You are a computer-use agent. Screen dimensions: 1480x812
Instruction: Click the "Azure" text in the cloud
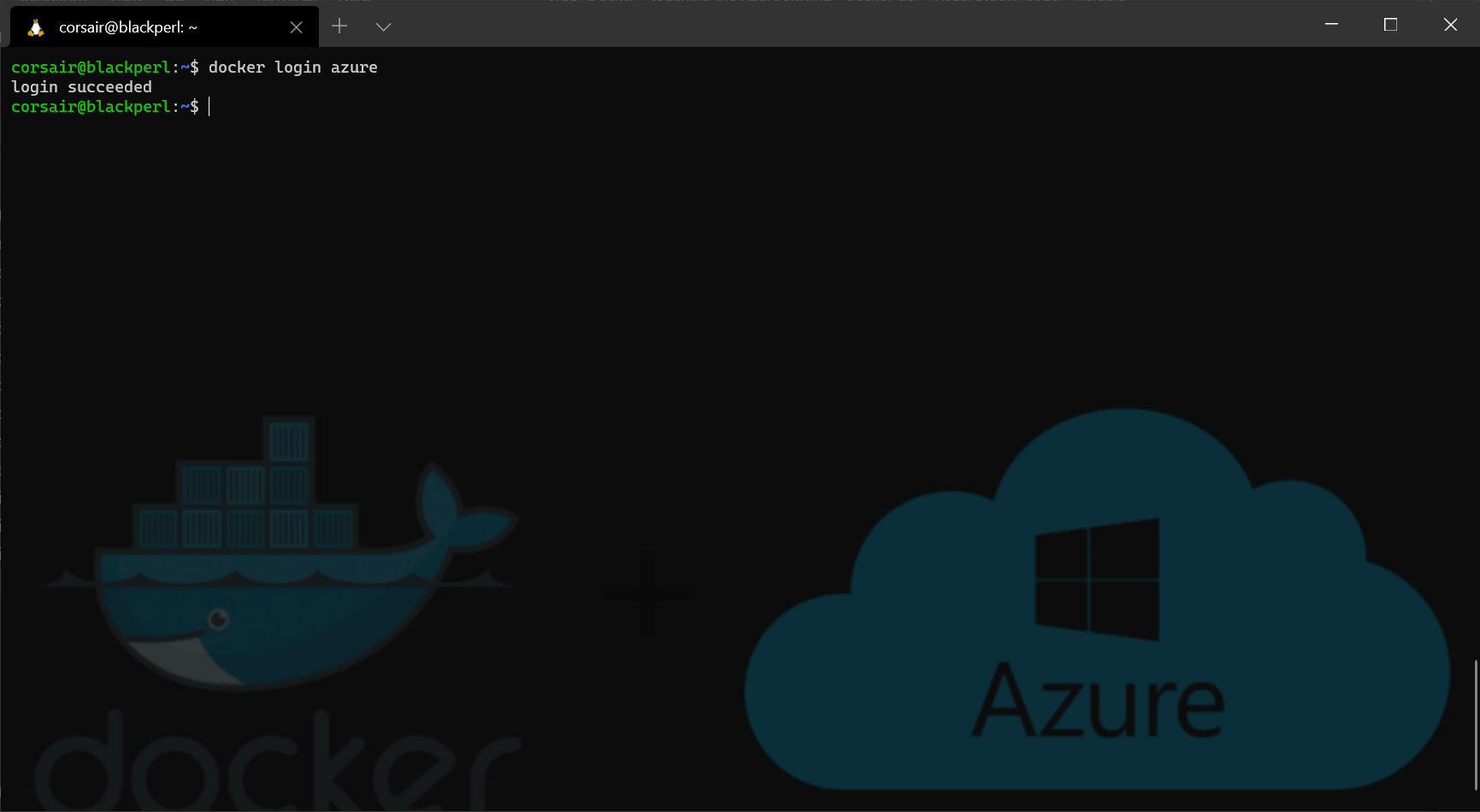(x=1099, y=701)
